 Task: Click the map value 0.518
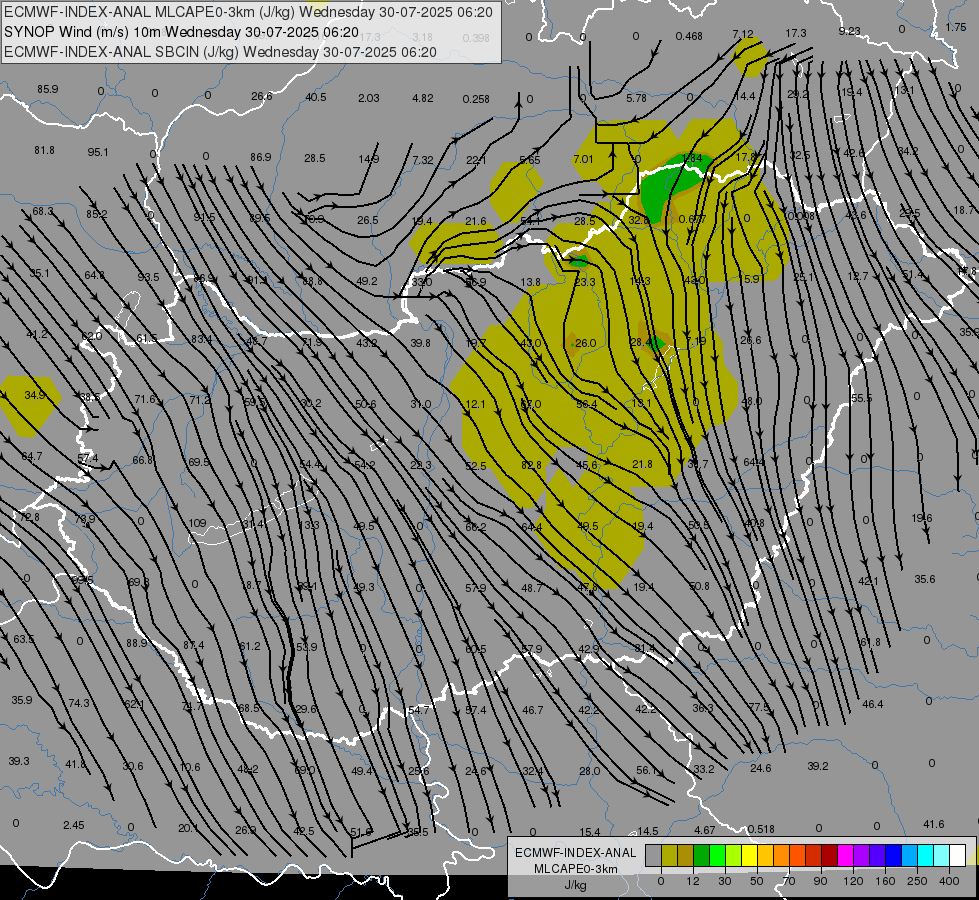tap(760, 829)
